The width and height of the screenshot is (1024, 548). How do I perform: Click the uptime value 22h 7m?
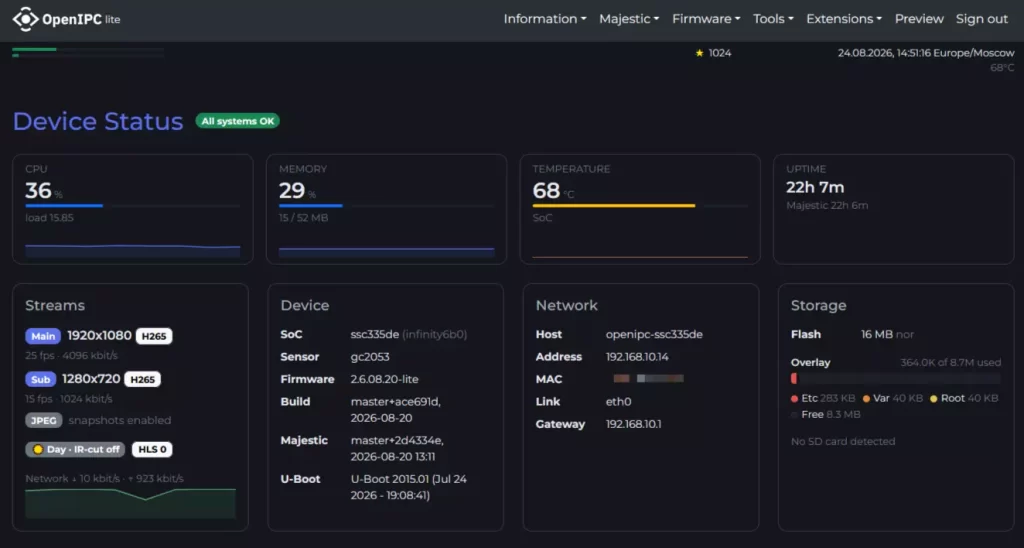click(815, 187)
